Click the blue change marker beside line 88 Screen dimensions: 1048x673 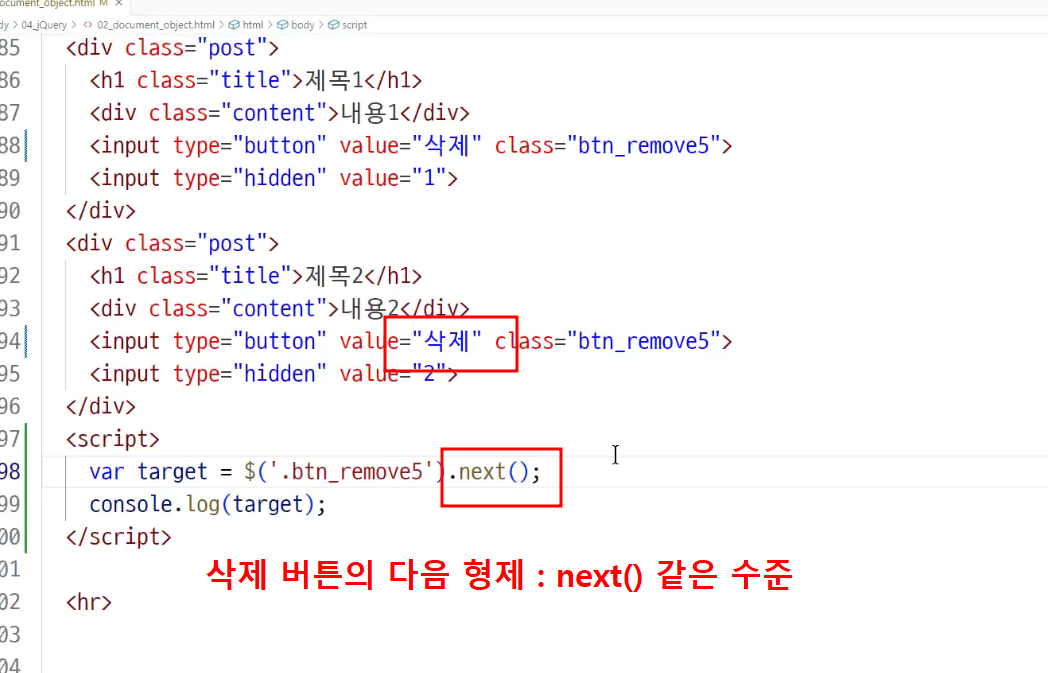pyautogui.click(x=26, y=146)
